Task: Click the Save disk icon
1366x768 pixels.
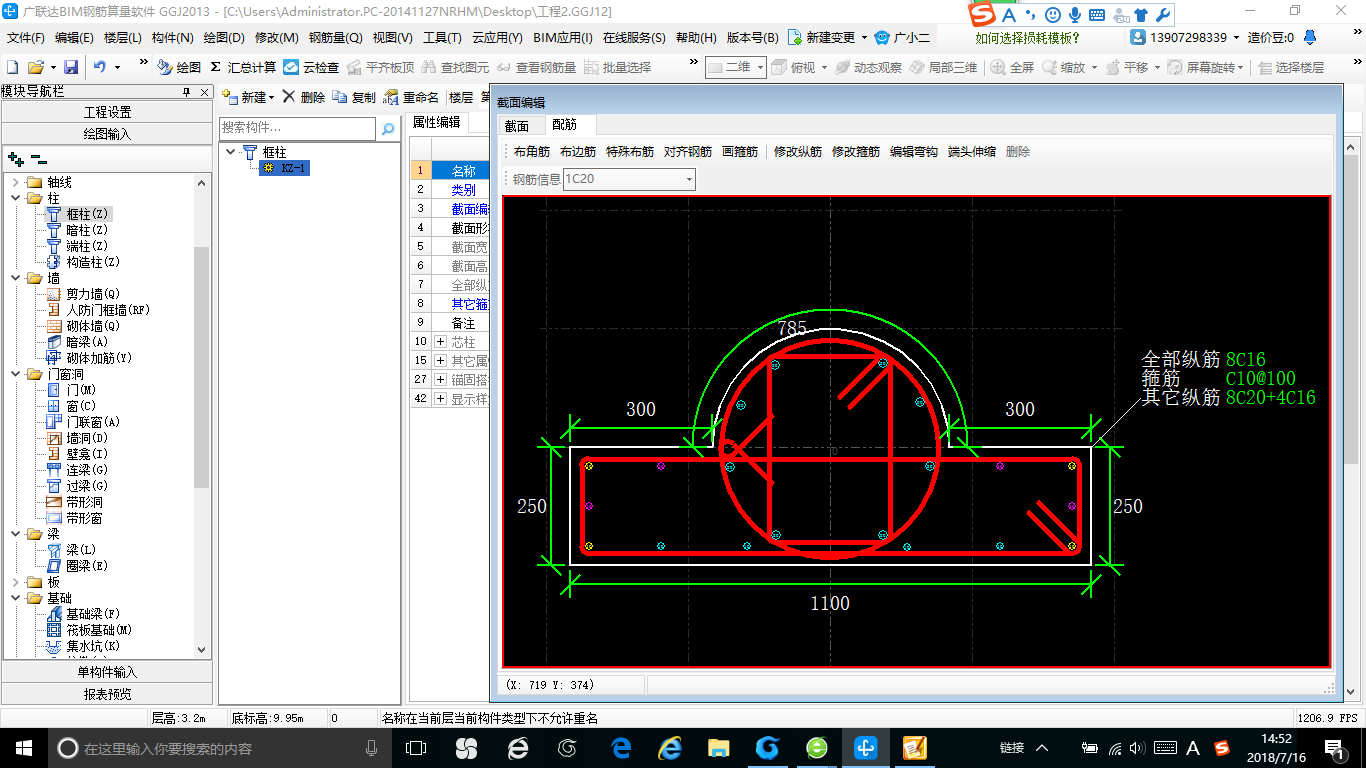Action: point(71,67)
